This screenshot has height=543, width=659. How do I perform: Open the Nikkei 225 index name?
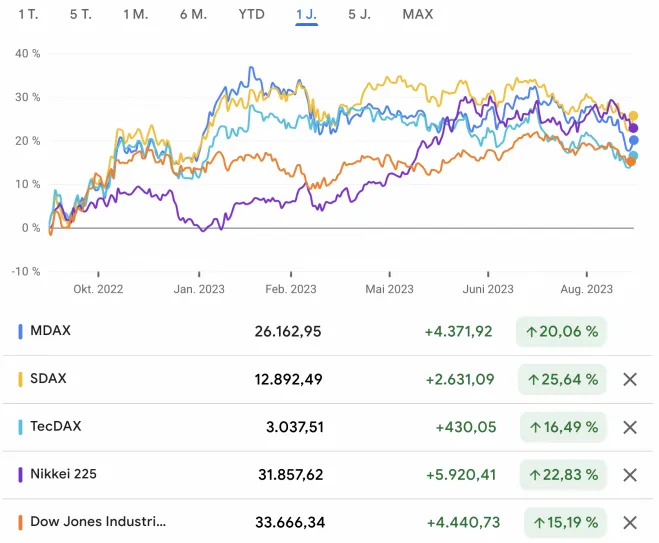(x=63, y=474)
